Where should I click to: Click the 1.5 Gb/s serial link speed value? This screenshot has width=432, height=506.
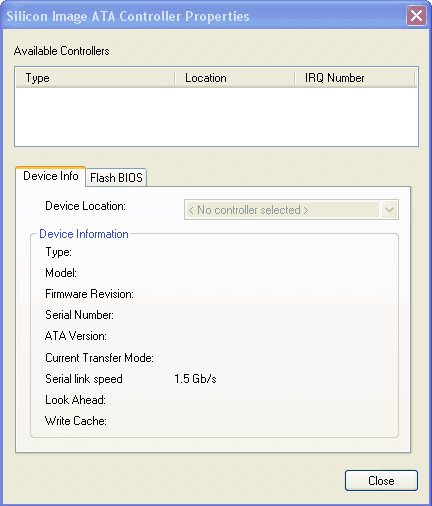coord(195,379)
